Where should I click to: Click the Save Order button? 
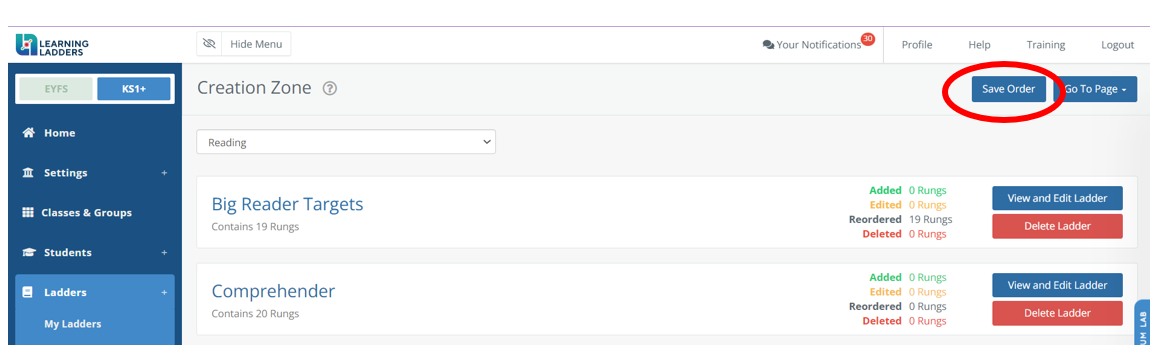1008,89
